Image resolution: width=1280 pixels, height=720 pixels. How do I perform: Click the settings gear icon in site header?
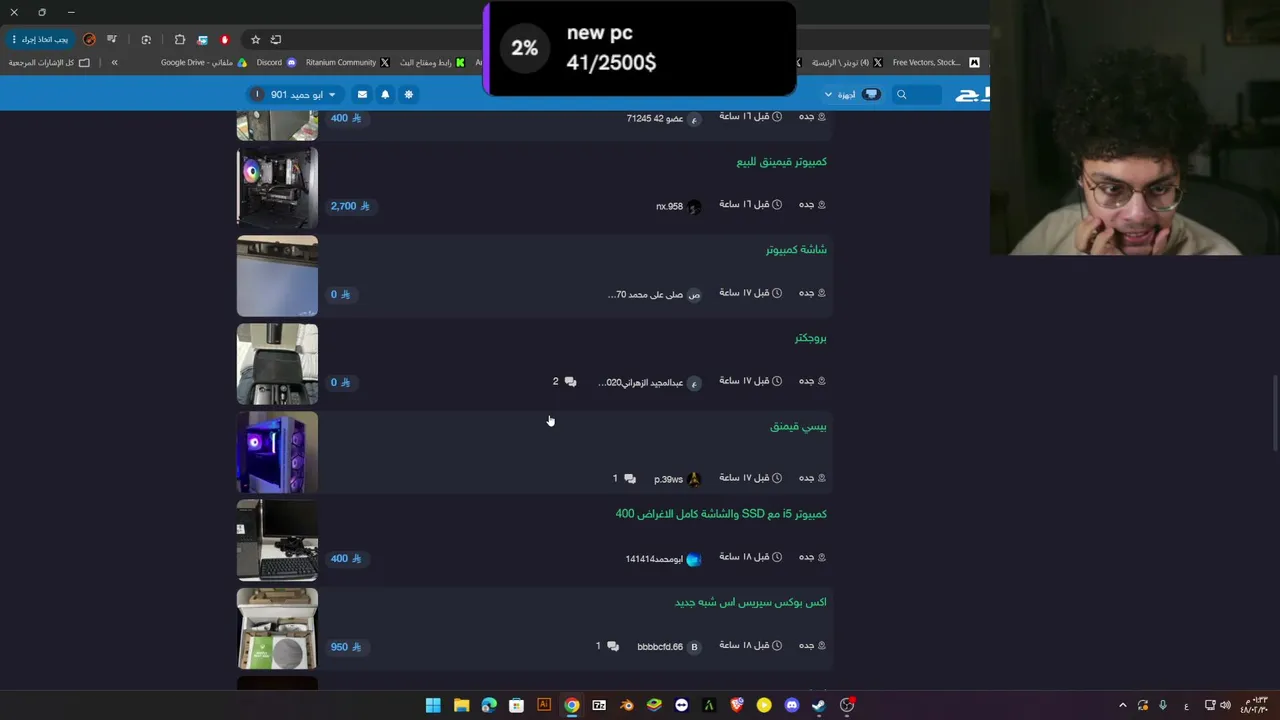408,94
